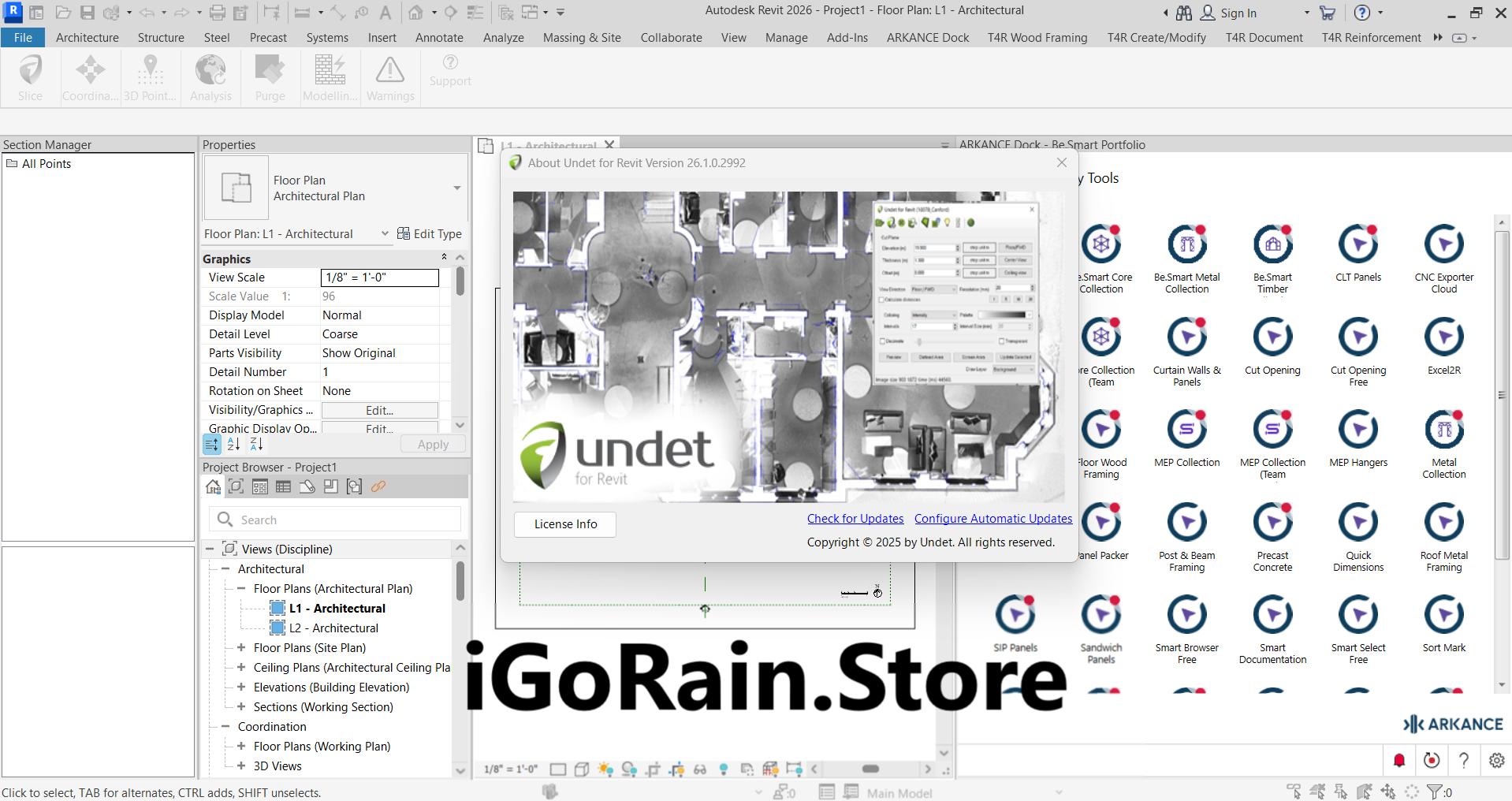Toggle temporary hide/isolate glasses icon

coord(700,769)
